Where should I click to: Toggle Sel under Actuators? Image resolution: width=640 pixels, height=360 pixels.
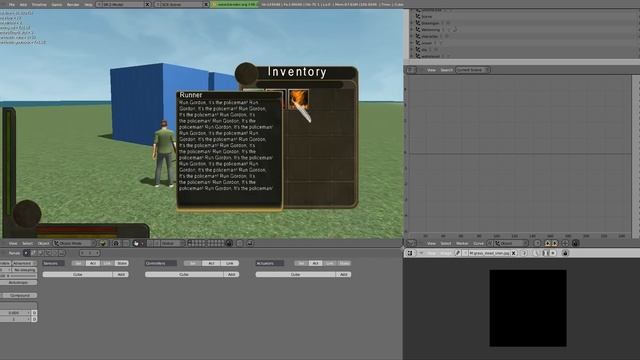(x=301, y=263)
